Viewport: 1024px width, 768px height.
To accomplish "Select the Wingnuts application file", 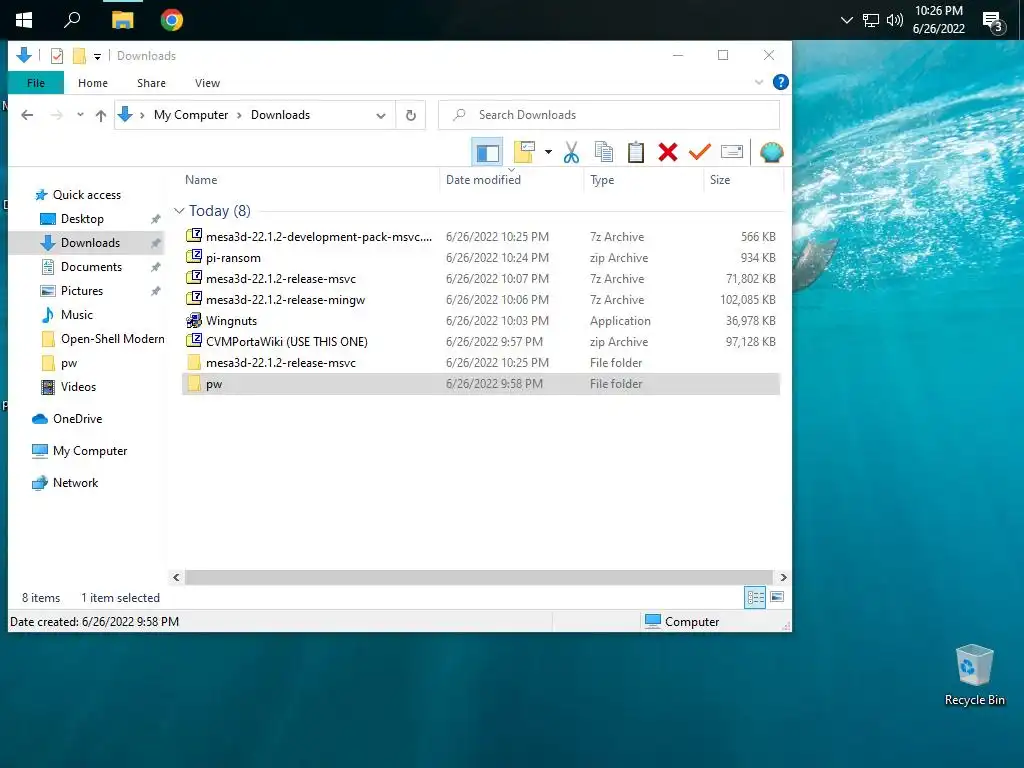I will click(x=482, y=321).
